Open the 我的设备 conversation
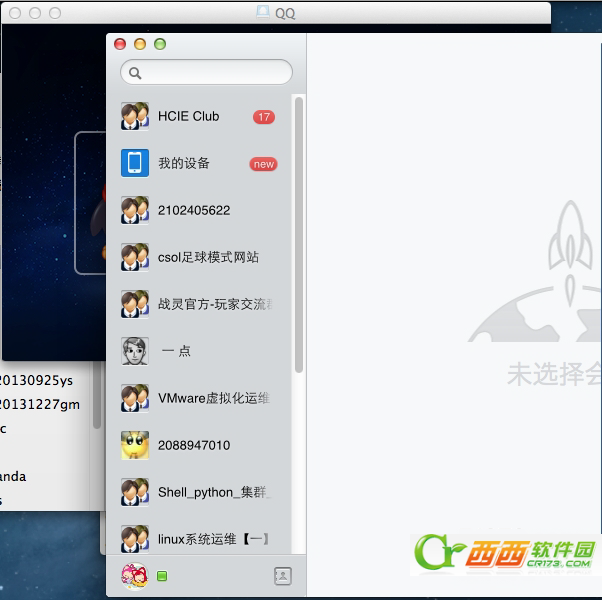Viewport: 602px width, 600px height. (x=199, y=163)
